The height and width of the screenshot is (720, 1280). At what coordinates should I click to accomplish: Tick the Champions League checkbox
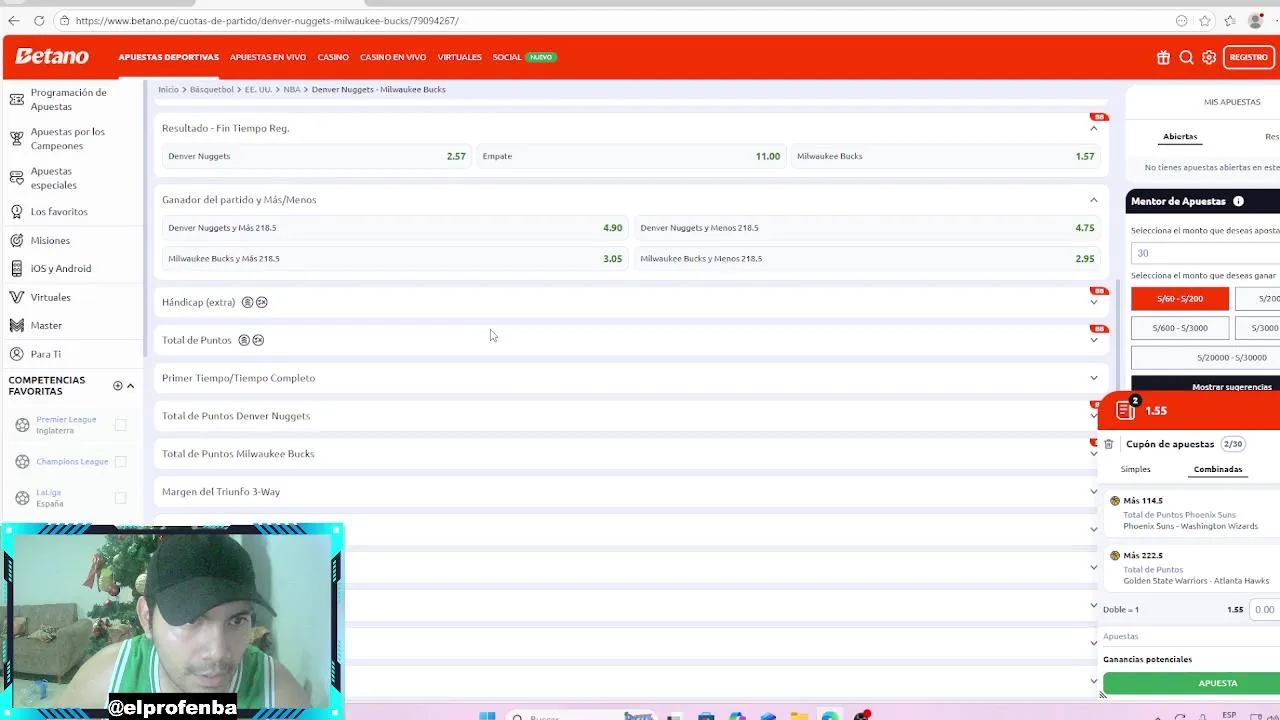[120, 461]
